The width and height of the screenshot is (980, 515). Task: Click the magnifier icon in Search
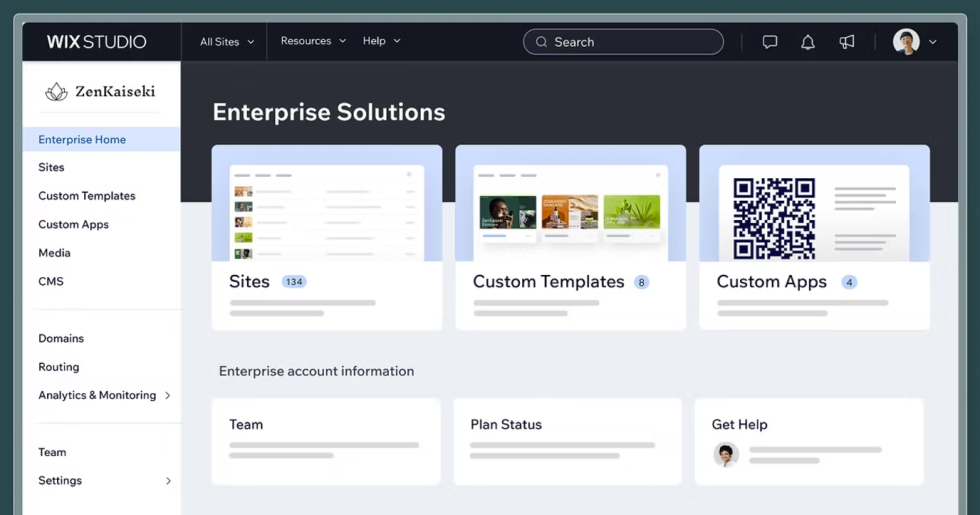click(x=541, y=42)
